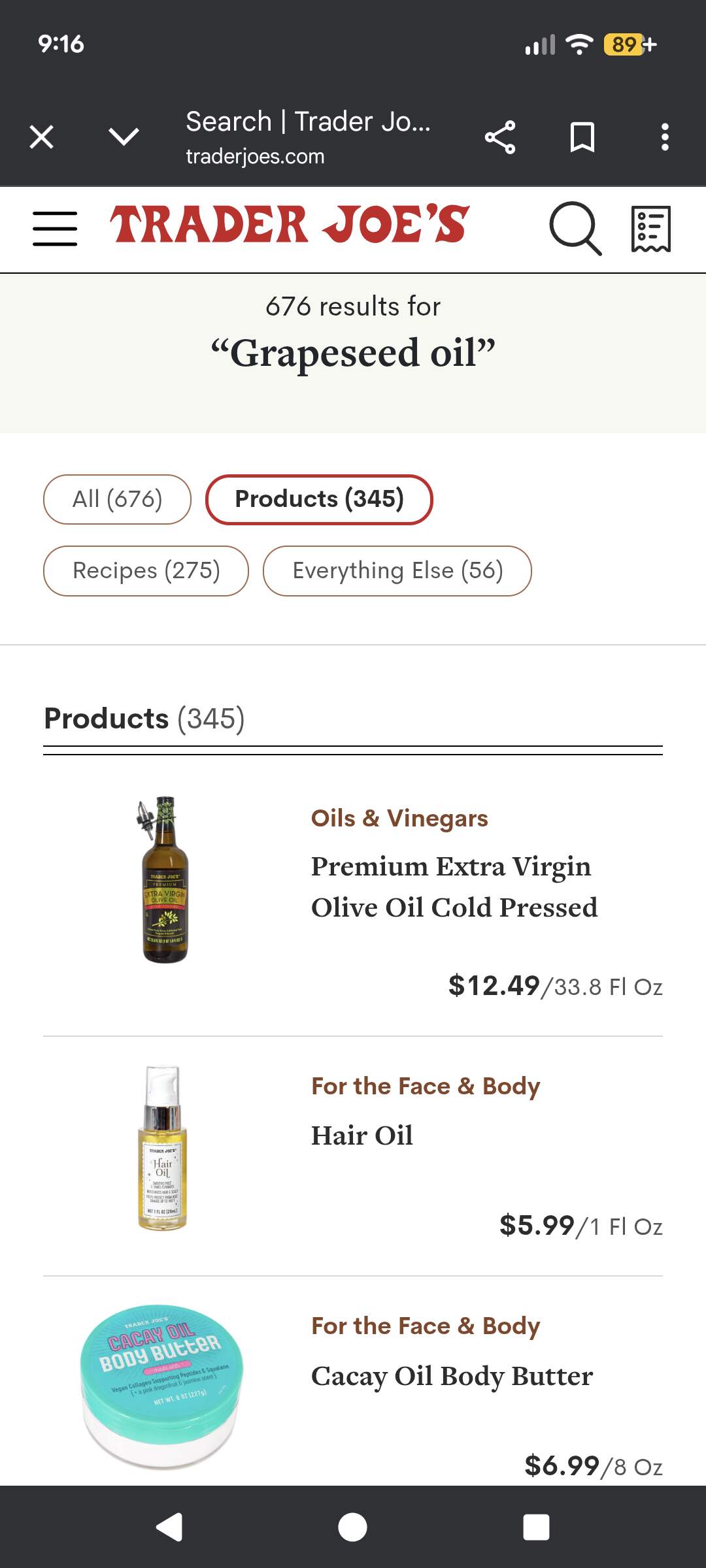Select the All (676) filter
Viewport: 706px width, 1568px height.
point(117,499)
